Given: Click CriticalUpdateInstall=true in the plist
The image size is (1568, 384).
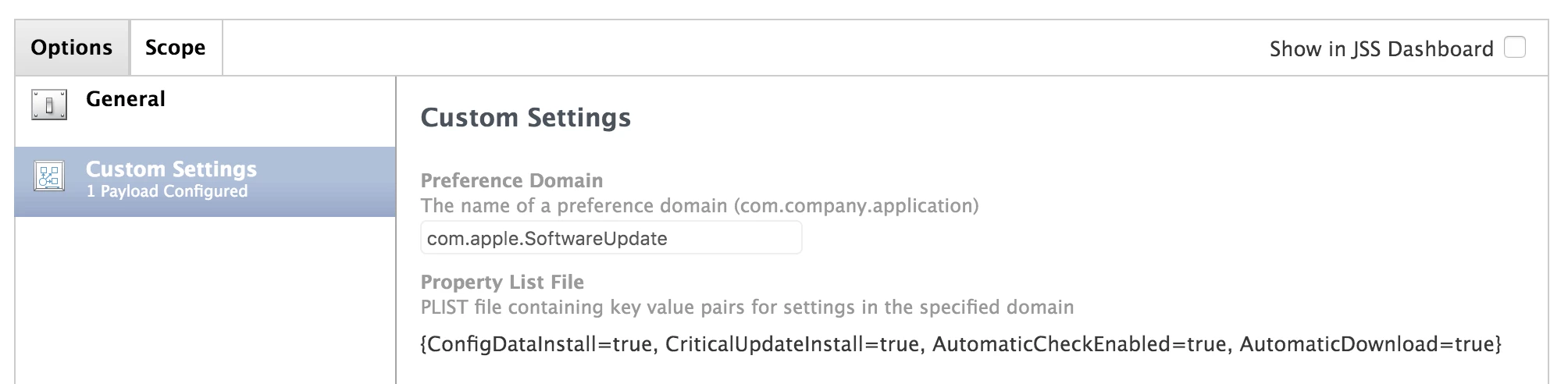Looking at the screenshot, I should pos(792,344).
